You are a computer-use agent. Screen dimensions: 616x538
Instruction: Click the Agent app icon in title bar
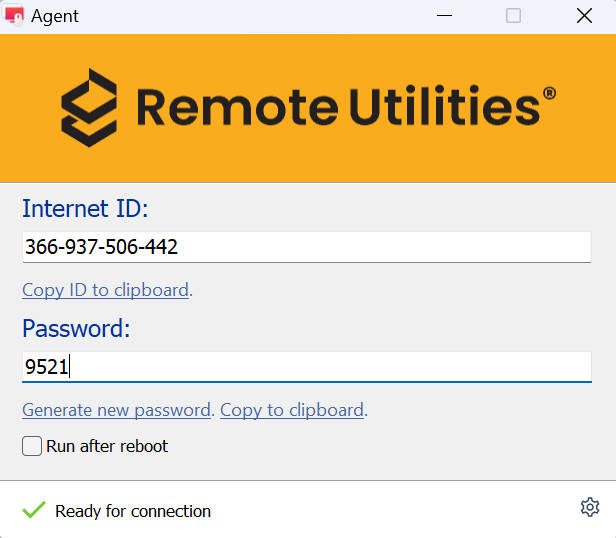15,16
